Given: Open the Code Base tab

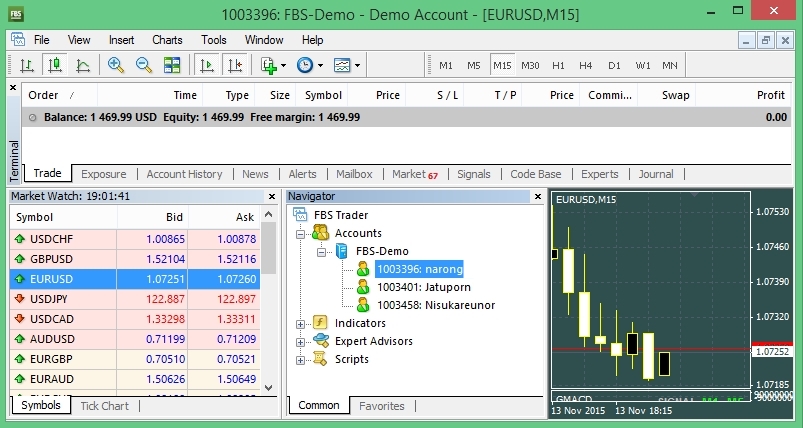Looking at the screenshot, I should click(536, 174).
